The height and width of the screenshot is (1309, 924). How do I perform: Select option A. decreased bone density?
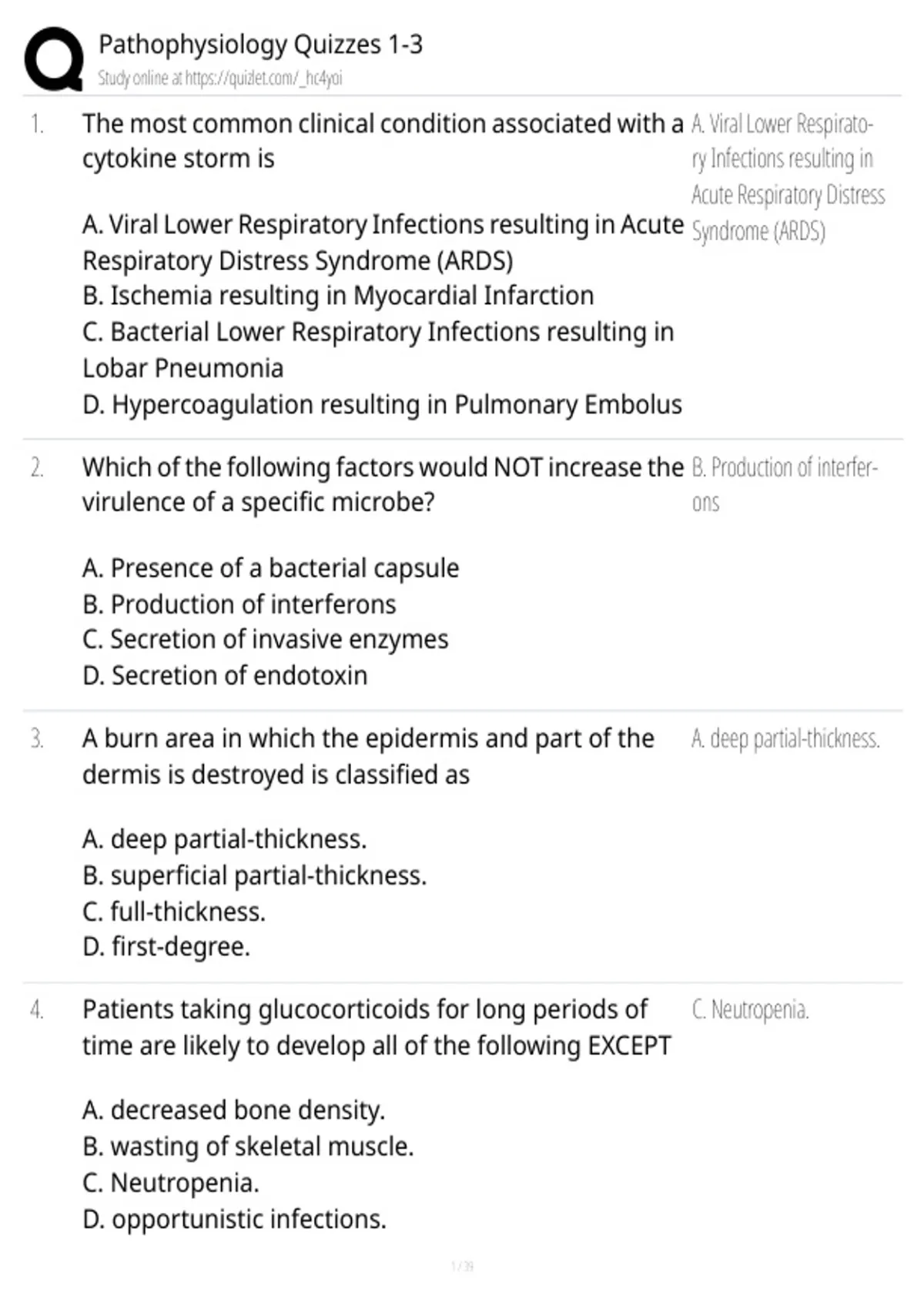coord(233,1110)
